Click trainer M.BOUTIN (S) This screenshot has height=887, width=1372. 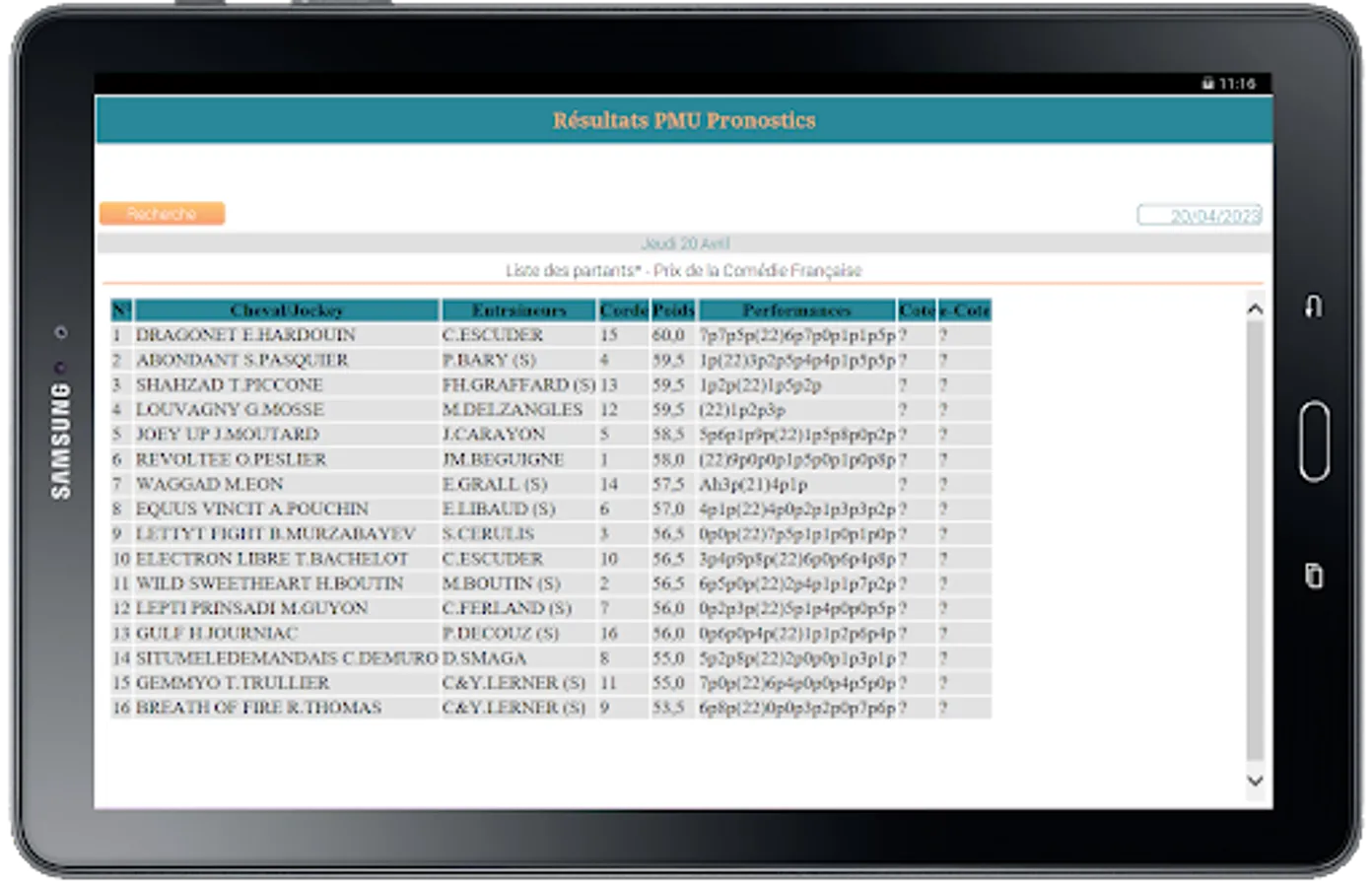pyautogui.click(x=502, y=583)
